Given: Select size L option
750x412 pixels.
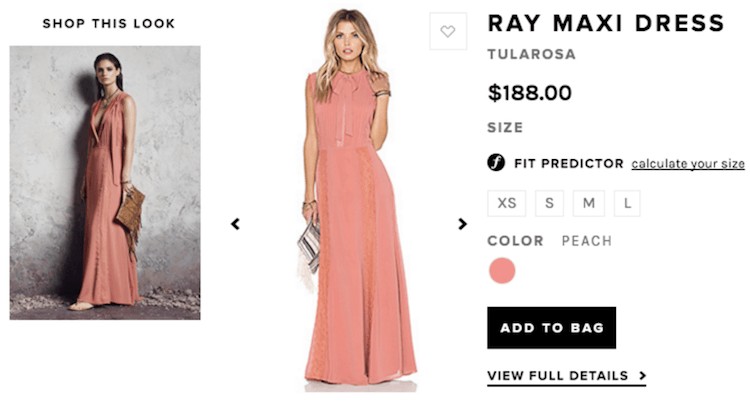Looking at the screenshot, I should (627, 203).
